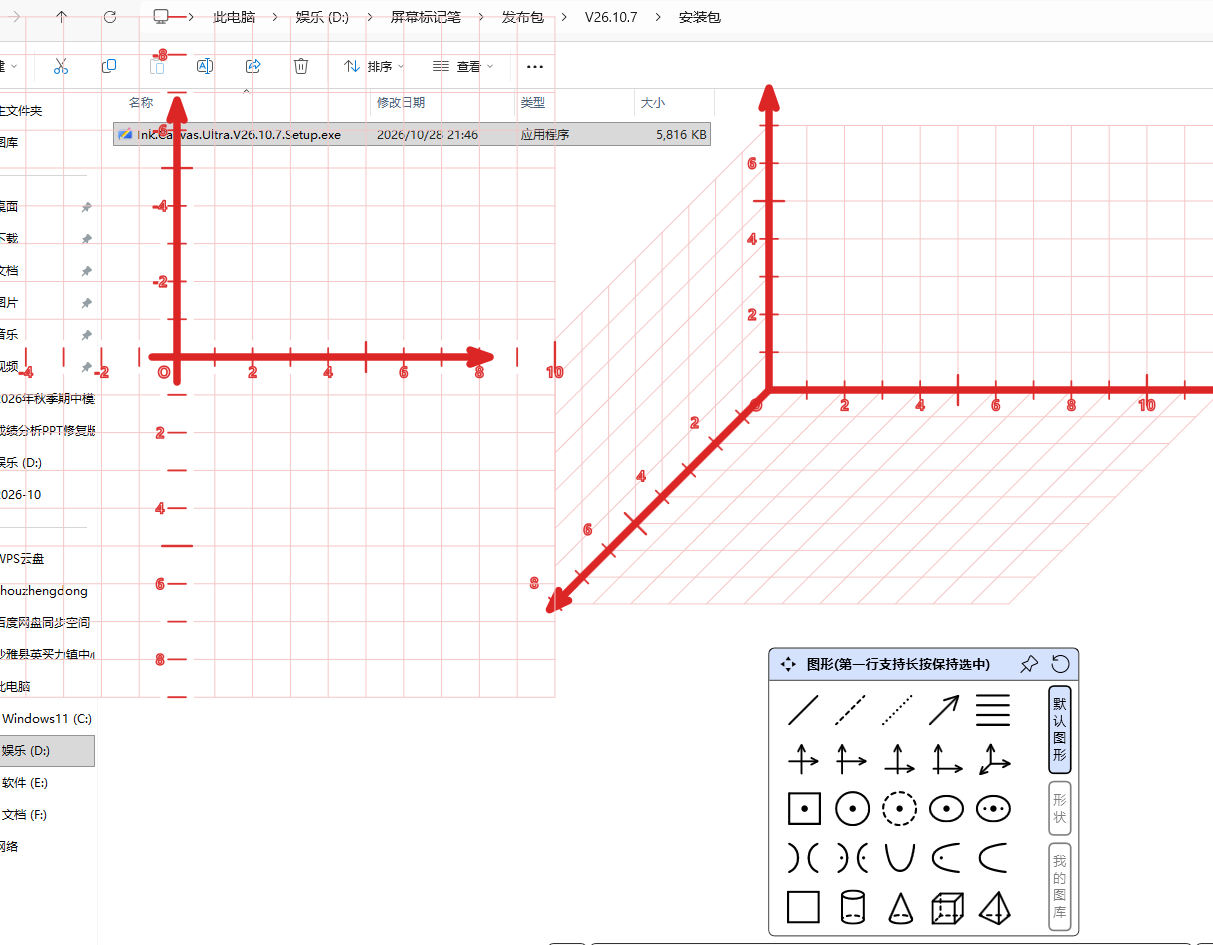Click the Delete trash icon in Explorer
The height and width of the screenshot is (945, 1213).
[x=301, y=66]
